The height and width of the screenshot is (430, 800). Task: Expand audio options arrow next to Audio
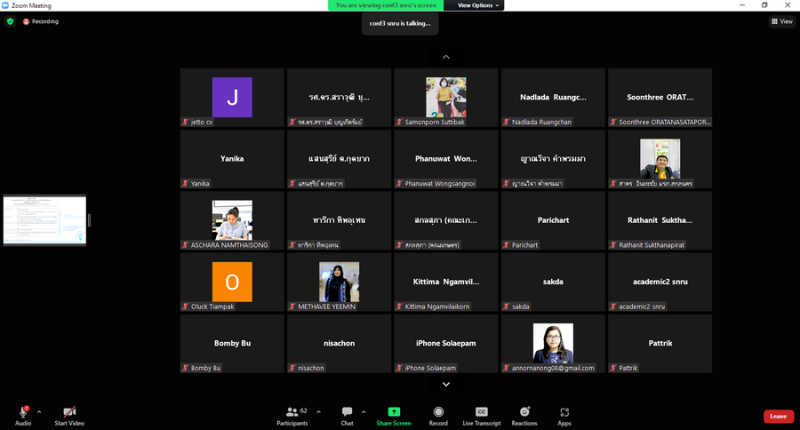(40, 408)
